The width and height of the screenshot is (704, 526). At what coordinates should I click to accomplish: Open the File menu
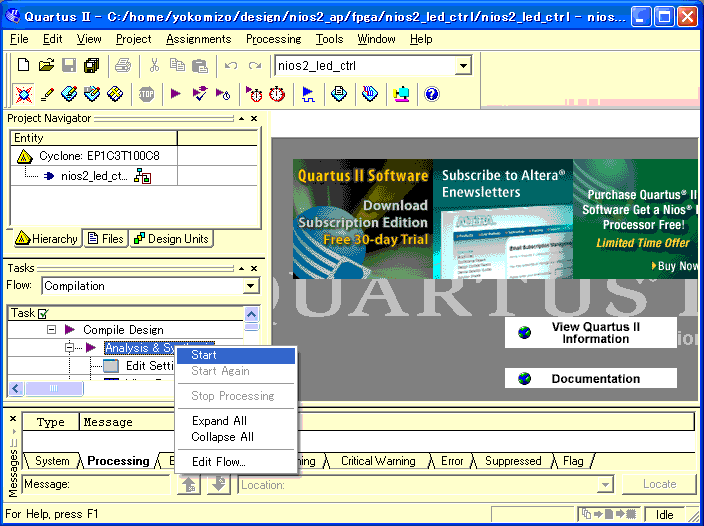(x=19, y=39)
